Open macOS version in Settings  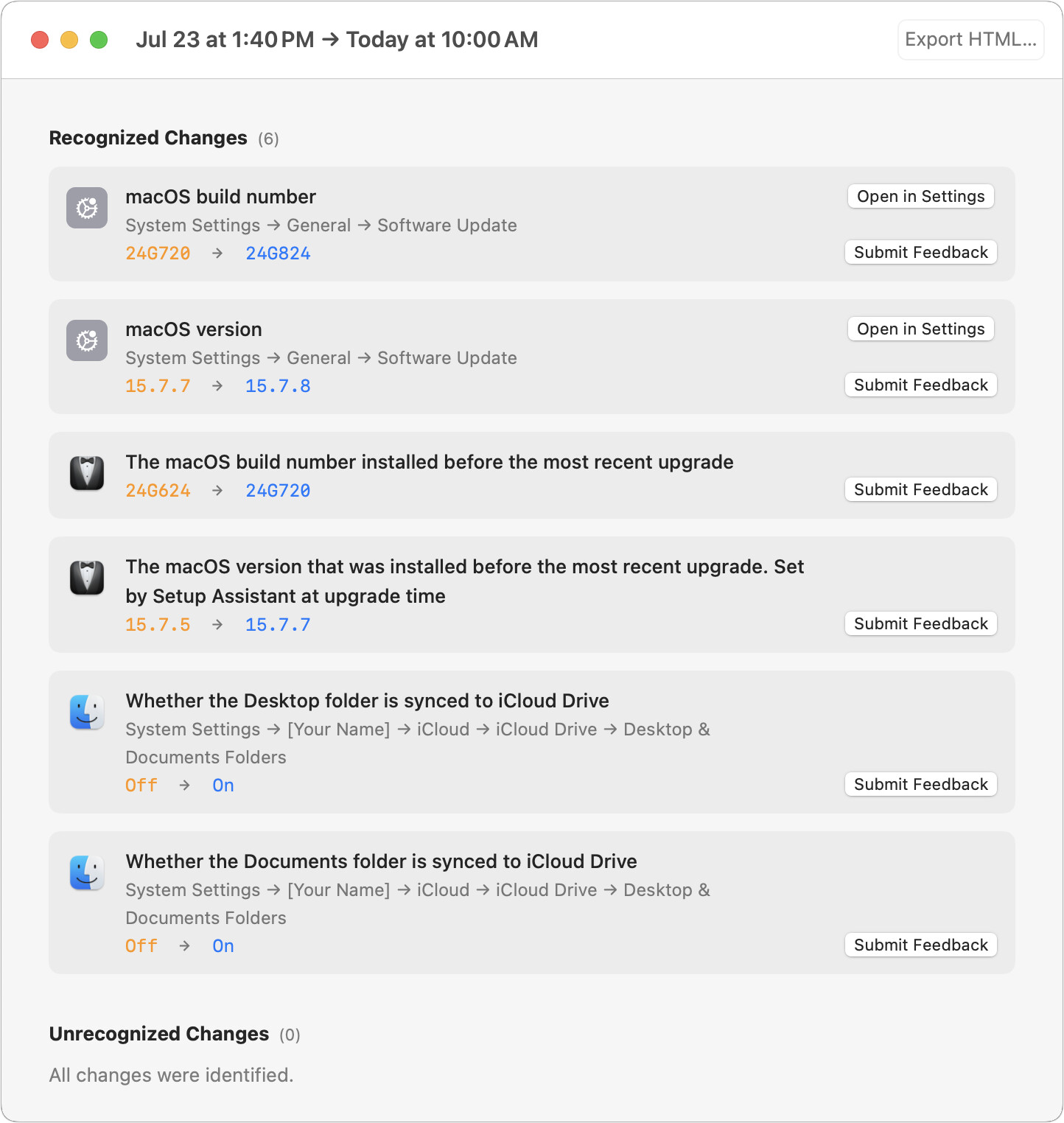pos(920,329)
